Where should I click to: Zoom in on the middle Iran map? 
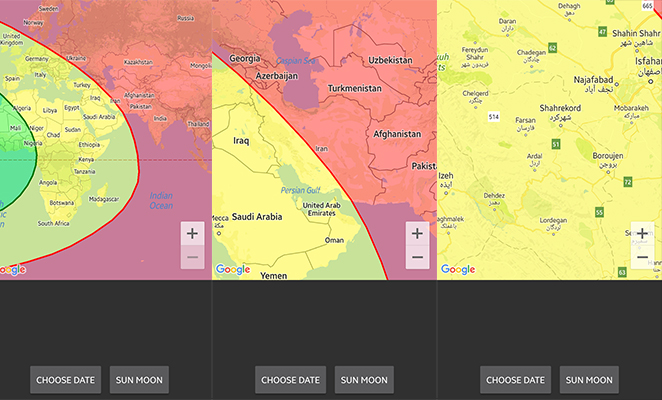point(417,234)
